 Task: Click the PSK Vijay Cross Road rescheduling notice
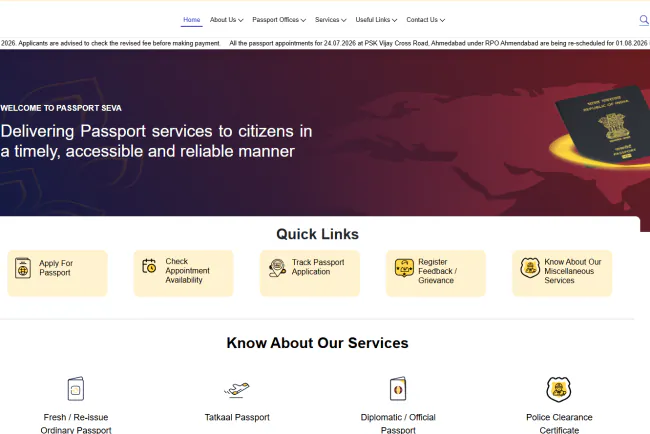point(439,43)
